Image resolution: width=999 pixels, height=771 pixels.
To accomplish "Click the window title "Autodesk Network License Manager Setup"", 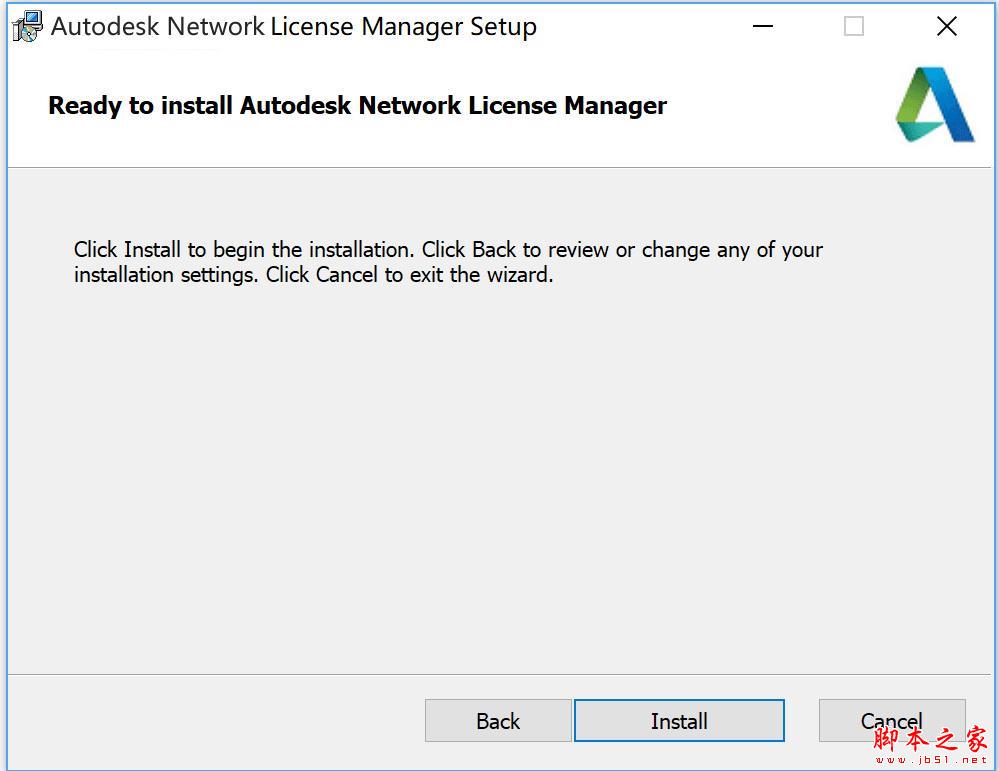I will click(x=293, y=27).
